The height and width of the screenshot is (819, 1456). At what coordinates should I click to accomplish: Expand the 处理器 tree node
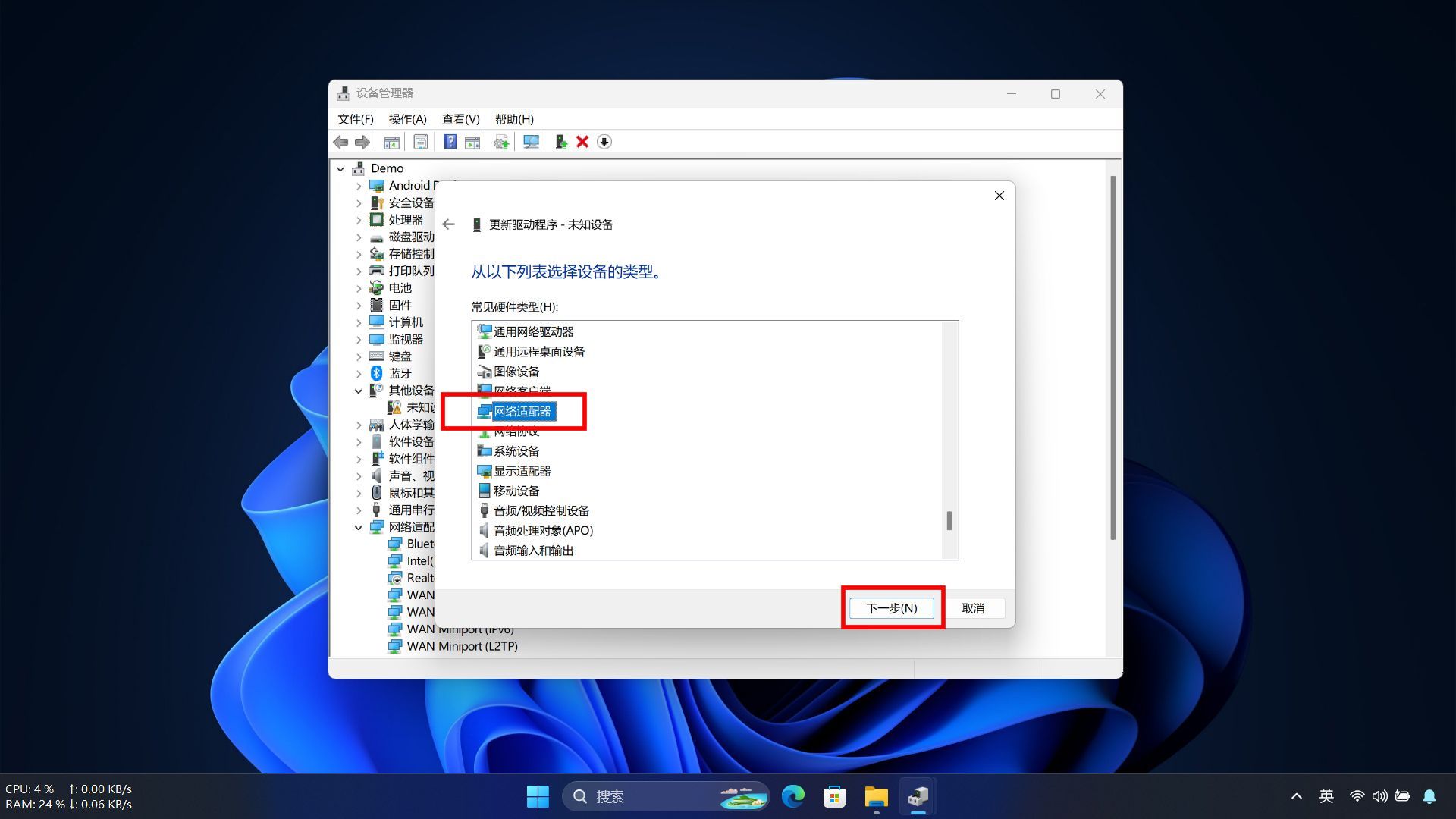(359, 220)
